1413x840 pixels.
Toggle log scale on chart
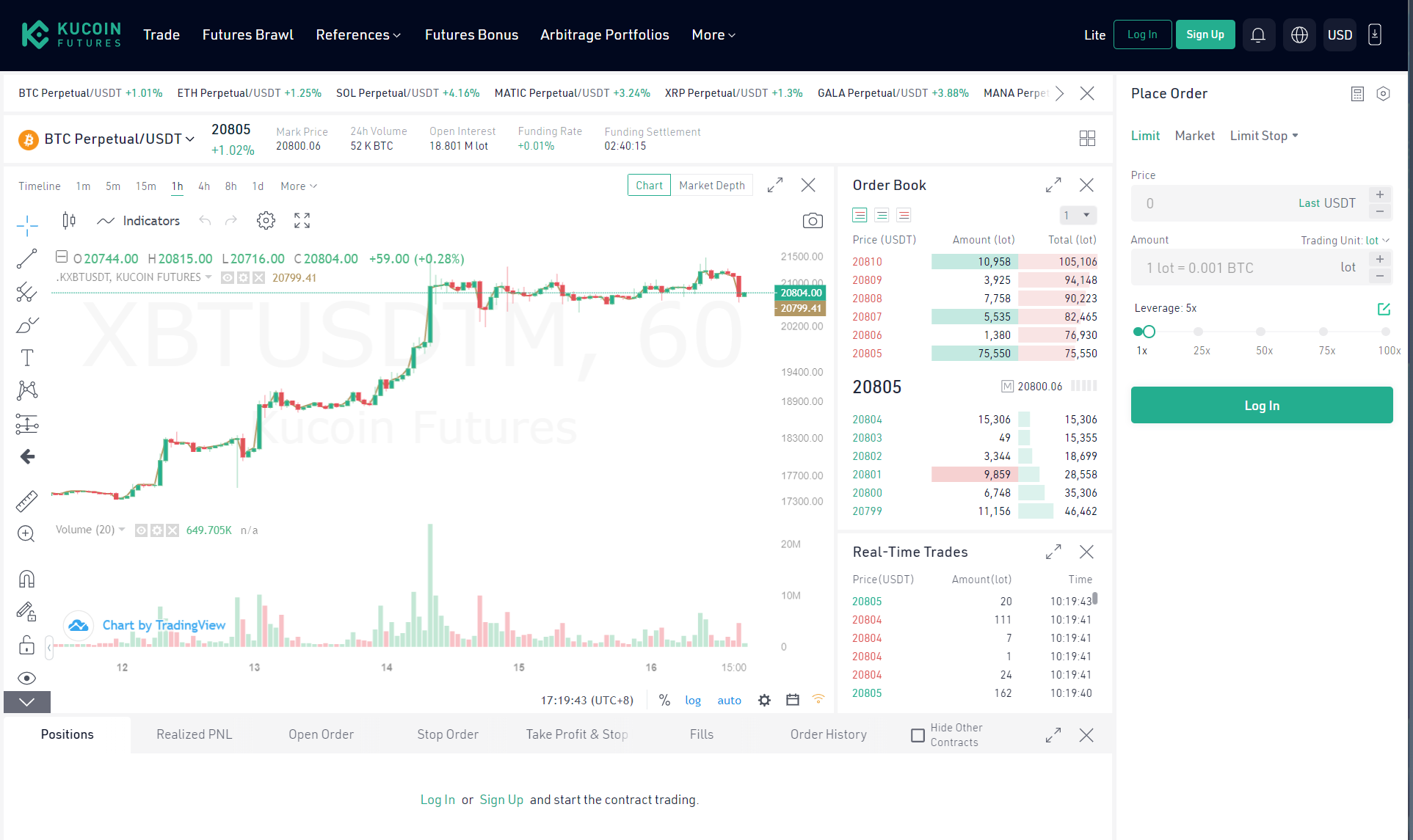692,701
